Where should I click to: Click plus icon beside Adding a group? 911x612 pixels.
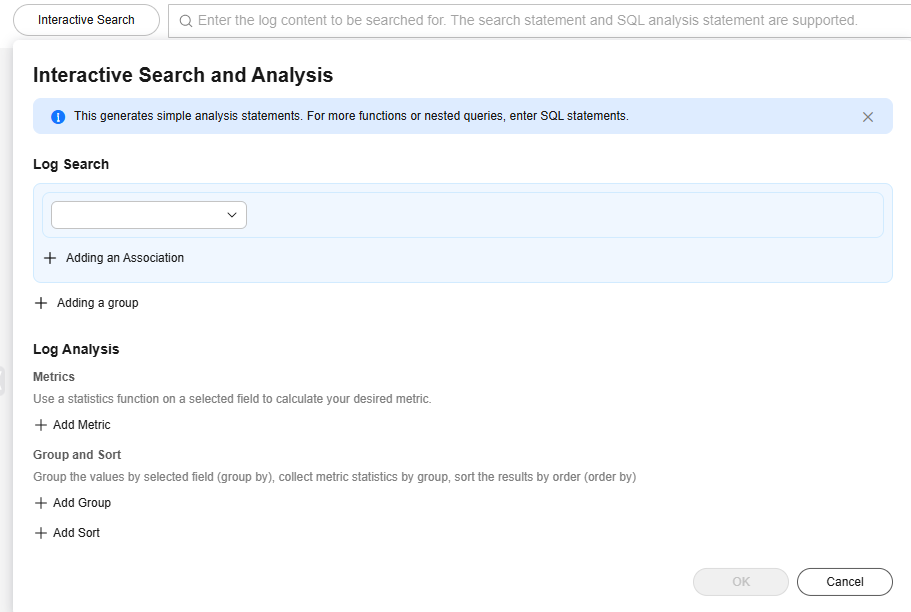pos(41,303)
